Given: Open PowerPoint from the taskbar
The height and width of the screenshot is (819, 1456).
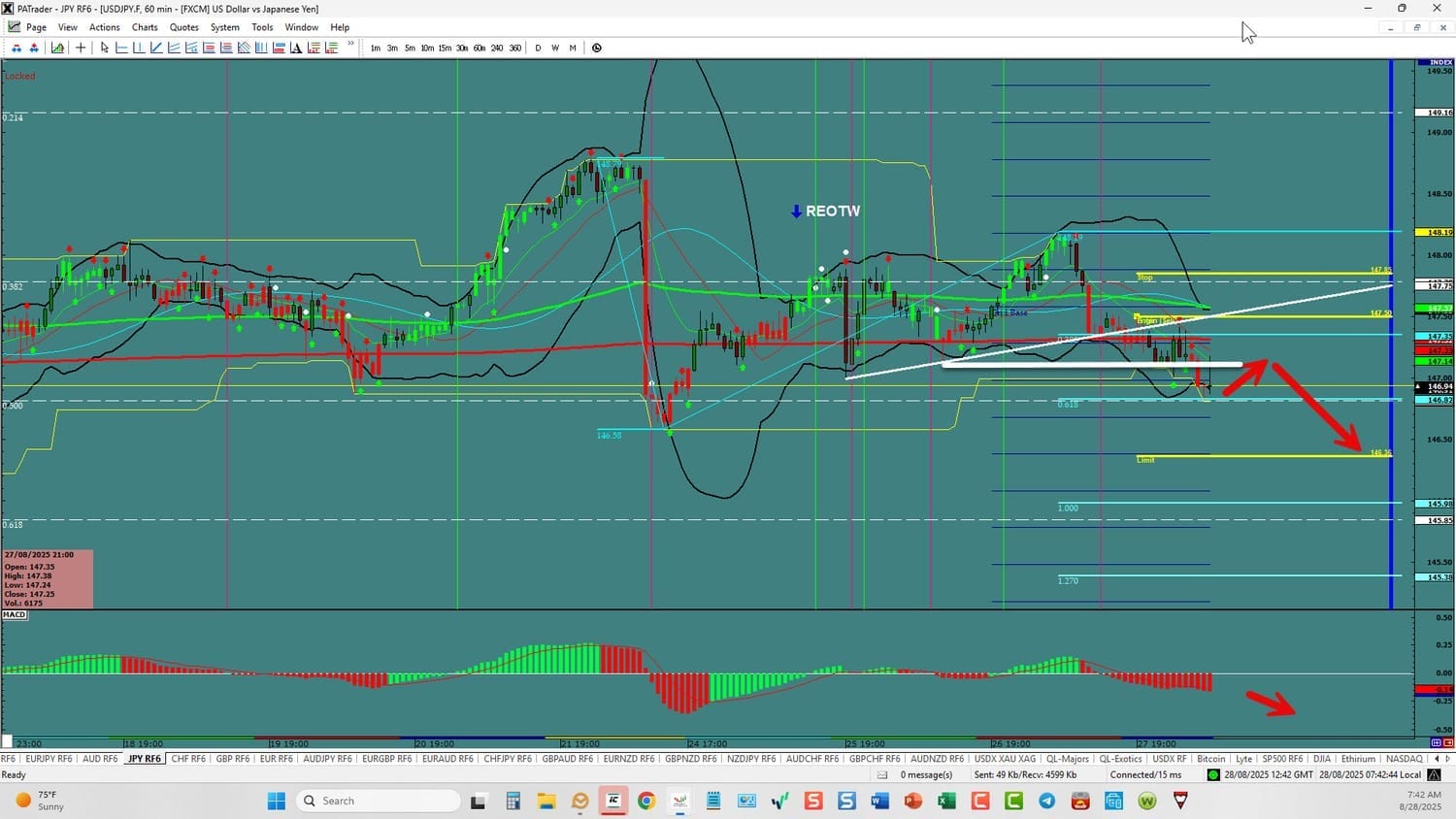Looking at the screenshot, I should coord(913,801).
